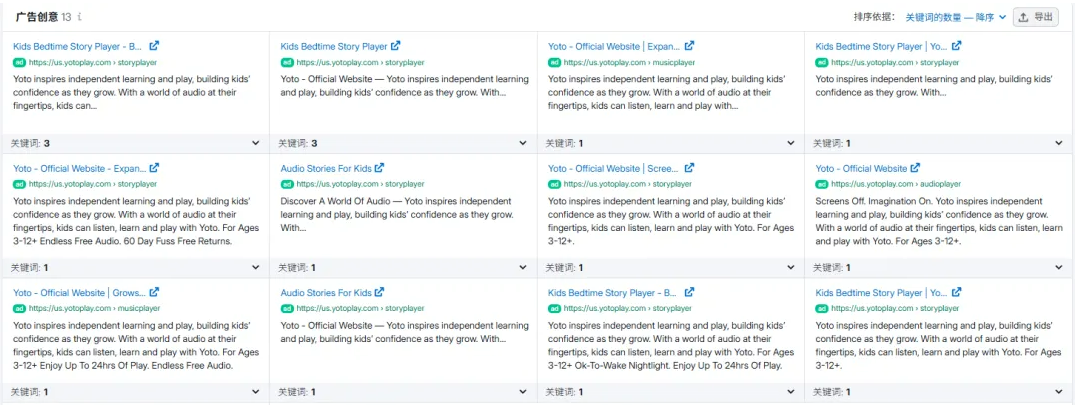Click the 广告创意 13 heading
Image resolution: width=1077 pixels, height=405 pixels.
(43, 16)
